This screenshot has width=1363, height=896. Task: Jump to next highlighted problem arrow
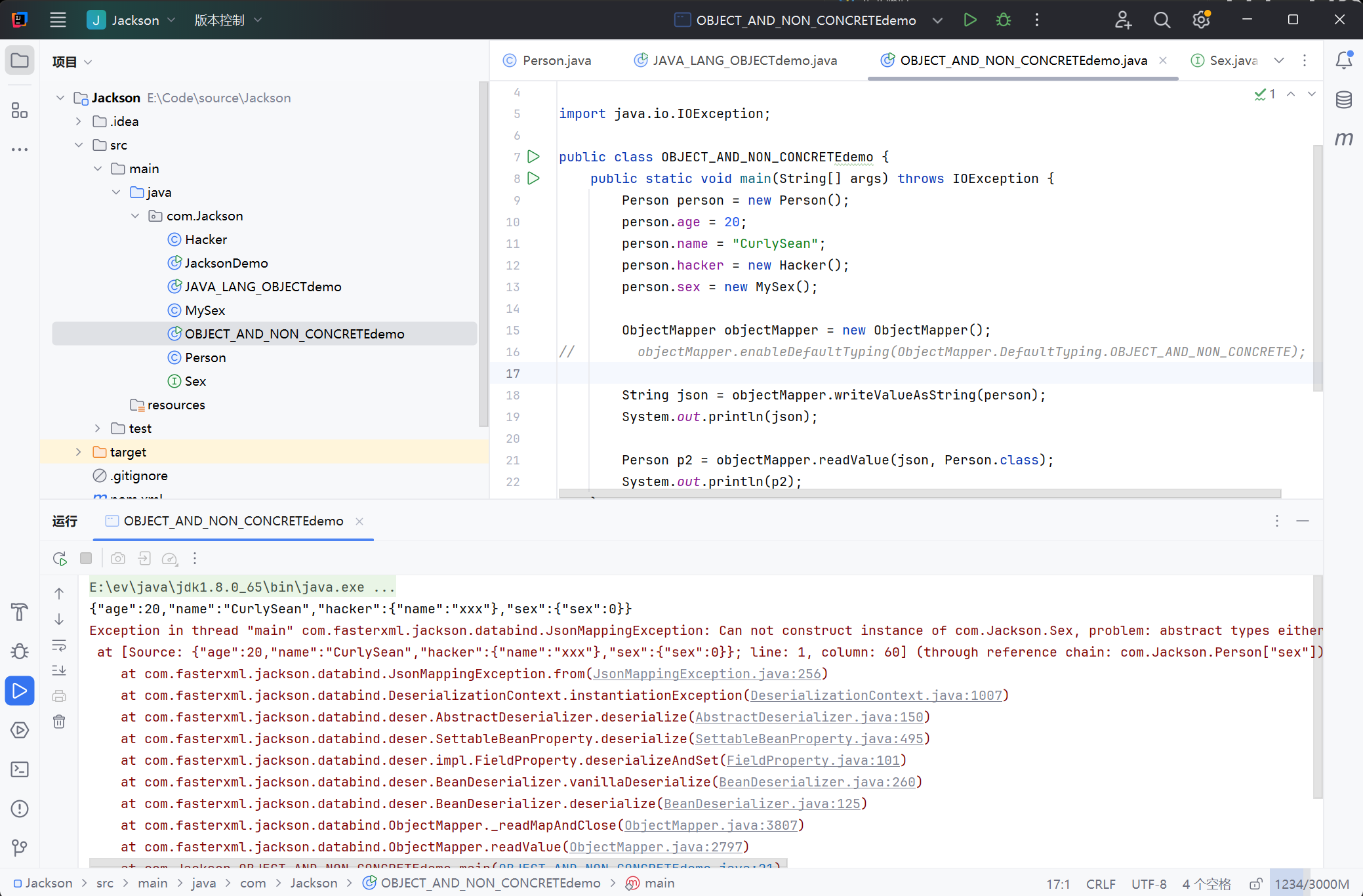coord(1312,94)
